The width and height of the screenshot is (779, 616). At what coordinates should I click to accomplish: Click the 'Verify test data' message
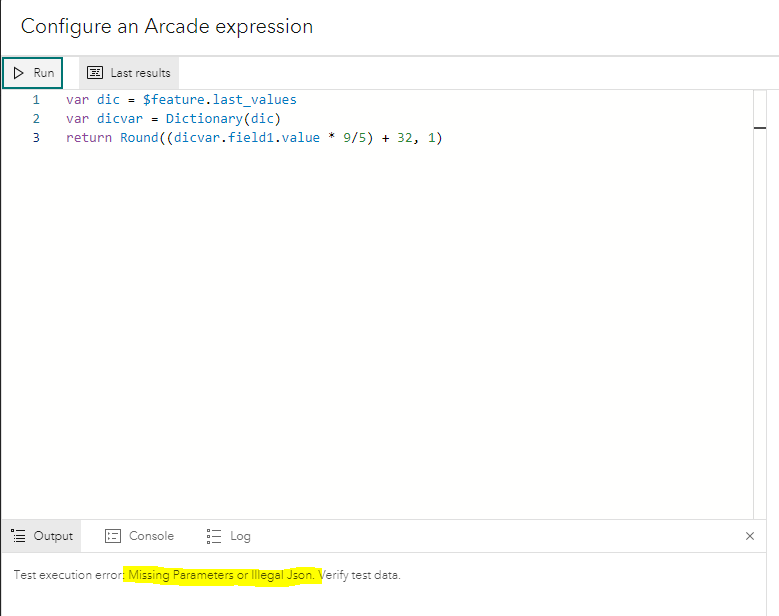[360, 575]
